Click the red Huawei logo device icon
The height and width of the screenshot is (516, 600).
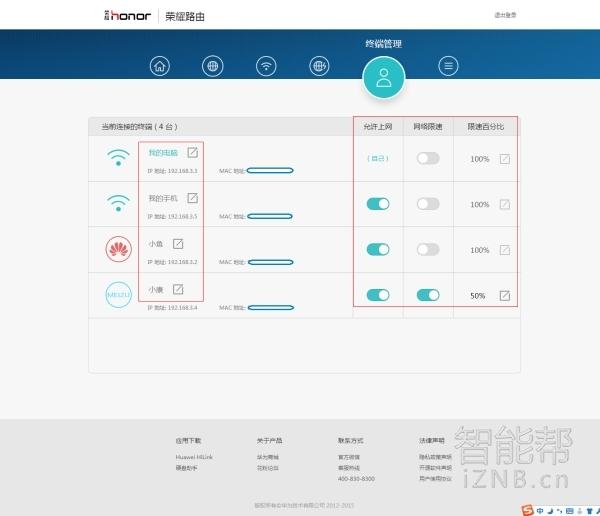click(119, 249)
